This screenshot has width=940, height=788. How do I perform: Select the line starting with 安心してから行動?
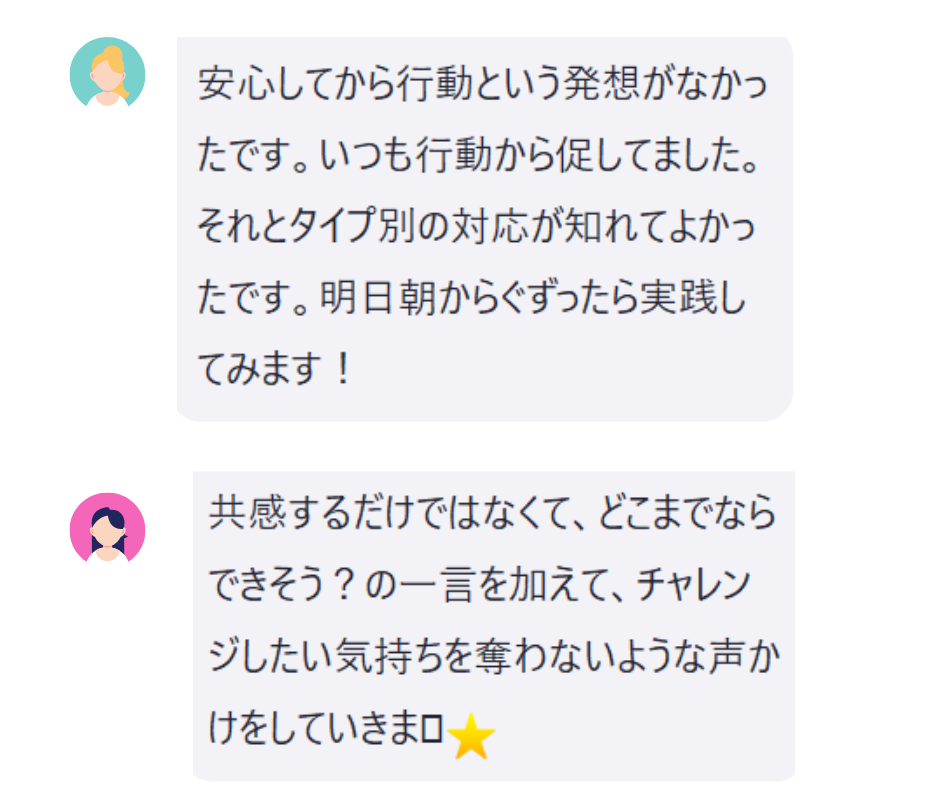[x=483, y=83]
